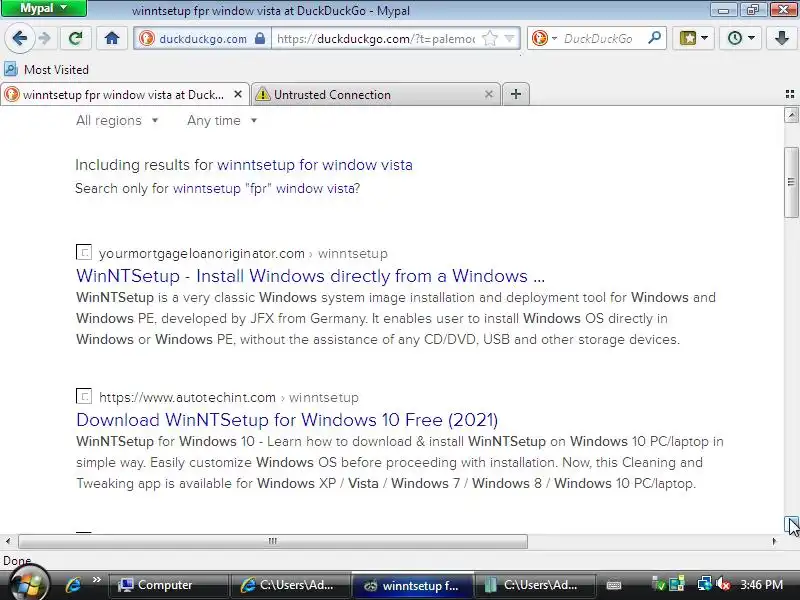Click the padlock security icon

pyautogui.click(x=260, y=38)
